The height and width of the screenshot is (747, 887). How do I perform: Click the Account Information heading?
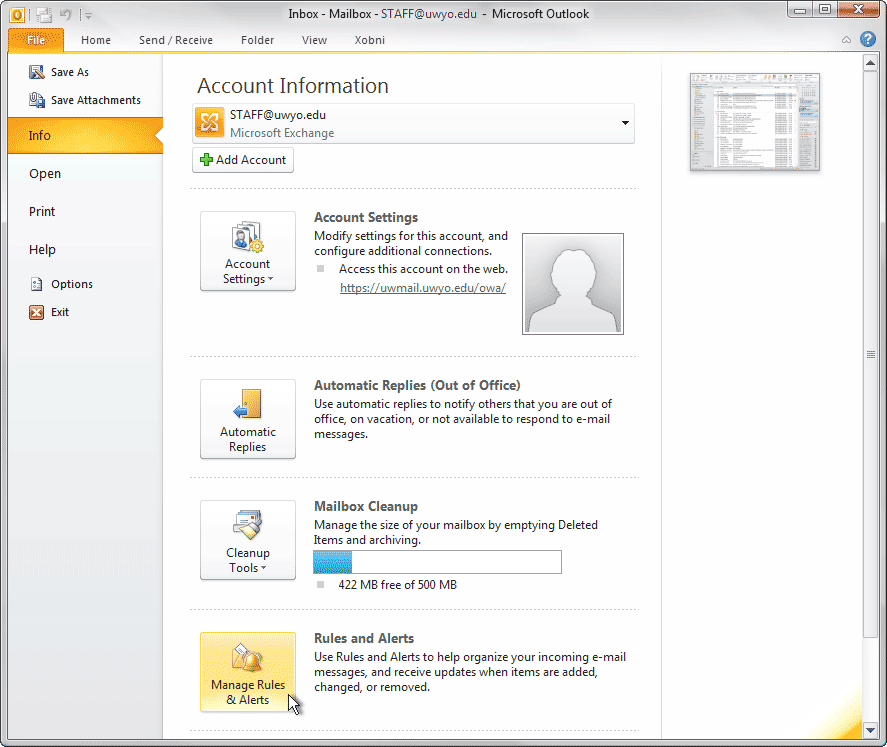click(292, 86)
